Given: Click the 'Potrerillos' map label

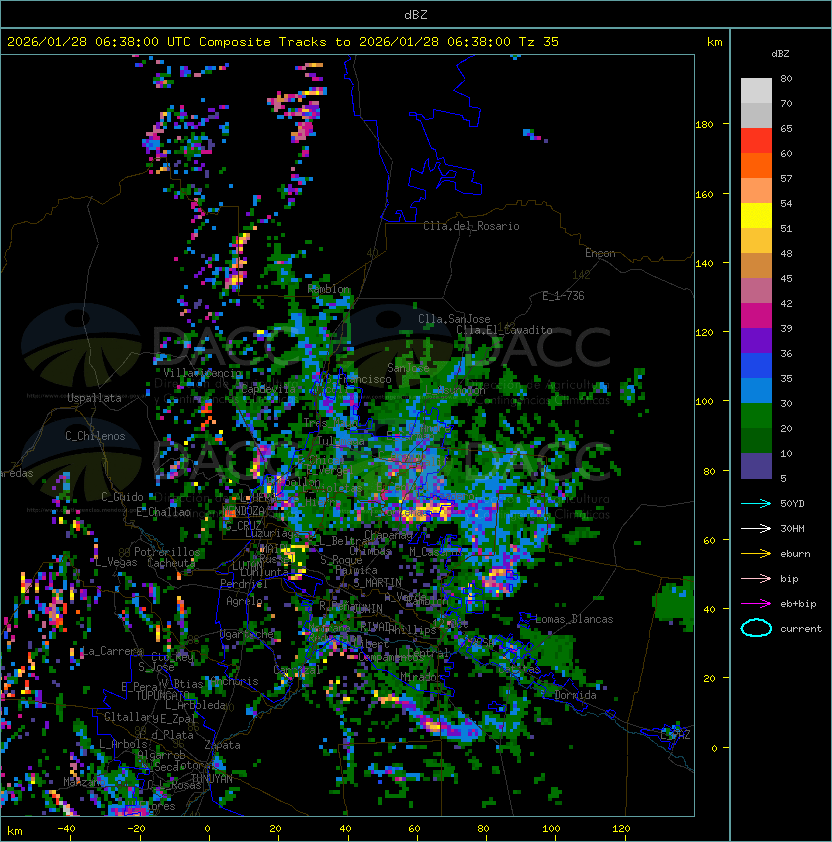Looking at the screenshot, I should point(167,552).
